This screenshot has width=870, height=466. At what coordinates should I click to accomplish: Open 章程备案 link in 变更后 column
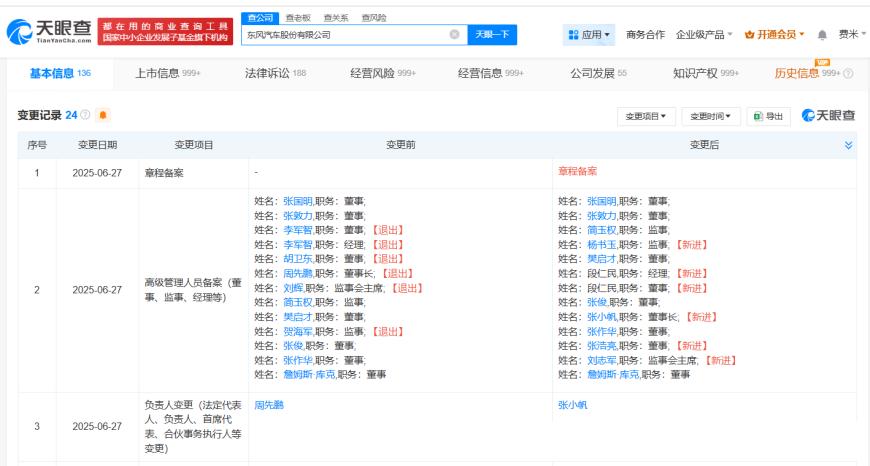click(577, 171)
